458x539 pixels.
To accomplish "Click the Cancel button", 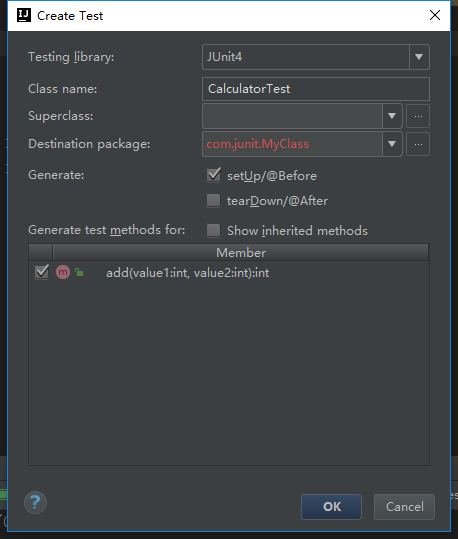I will click(404, 507).
